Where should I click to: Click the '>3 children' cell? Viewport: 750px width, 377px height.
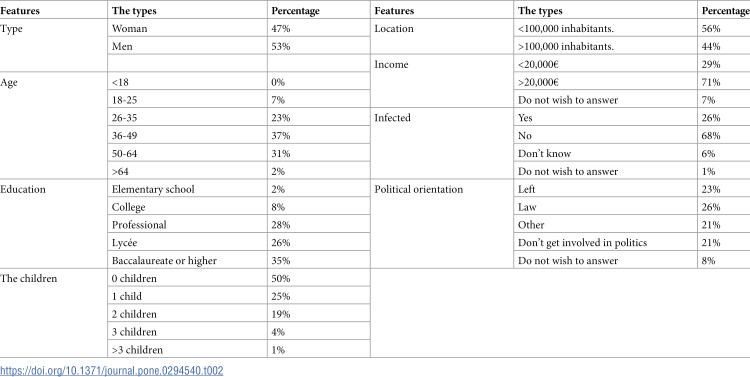[x=188, y=349]
